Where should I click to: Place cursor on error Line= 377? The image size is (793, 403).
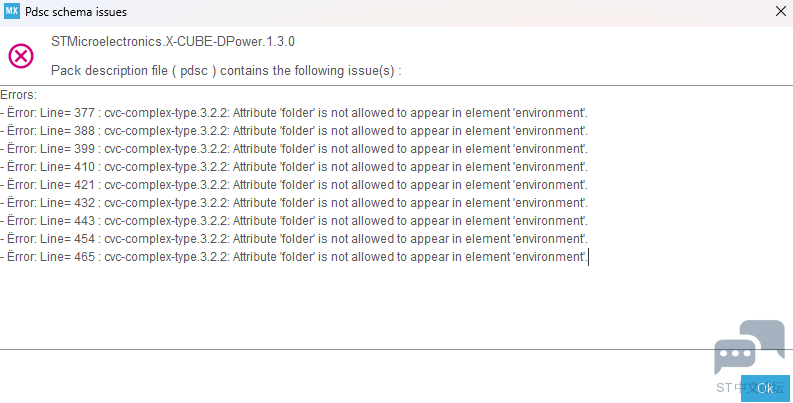(x=294, y=112)
